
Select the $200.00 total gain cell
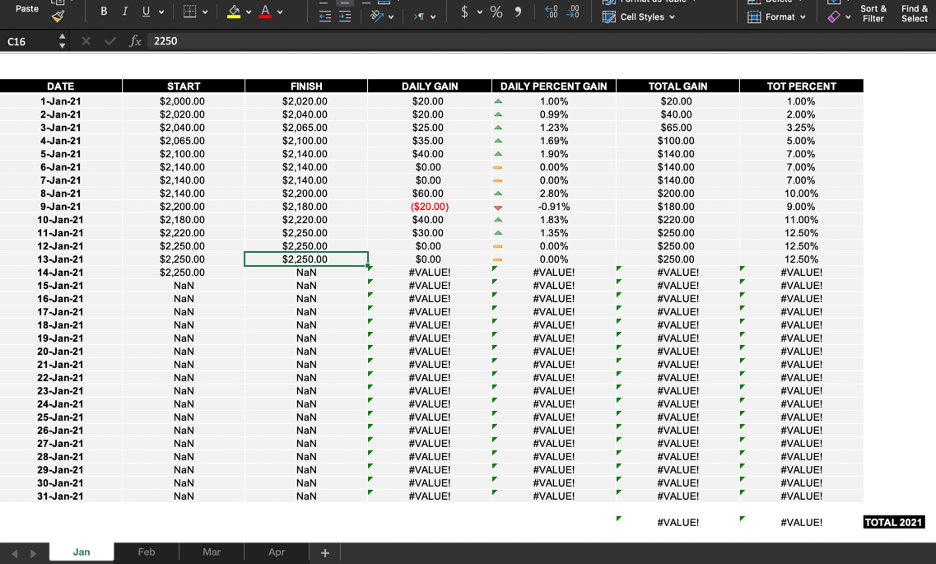tap(678, 193)
